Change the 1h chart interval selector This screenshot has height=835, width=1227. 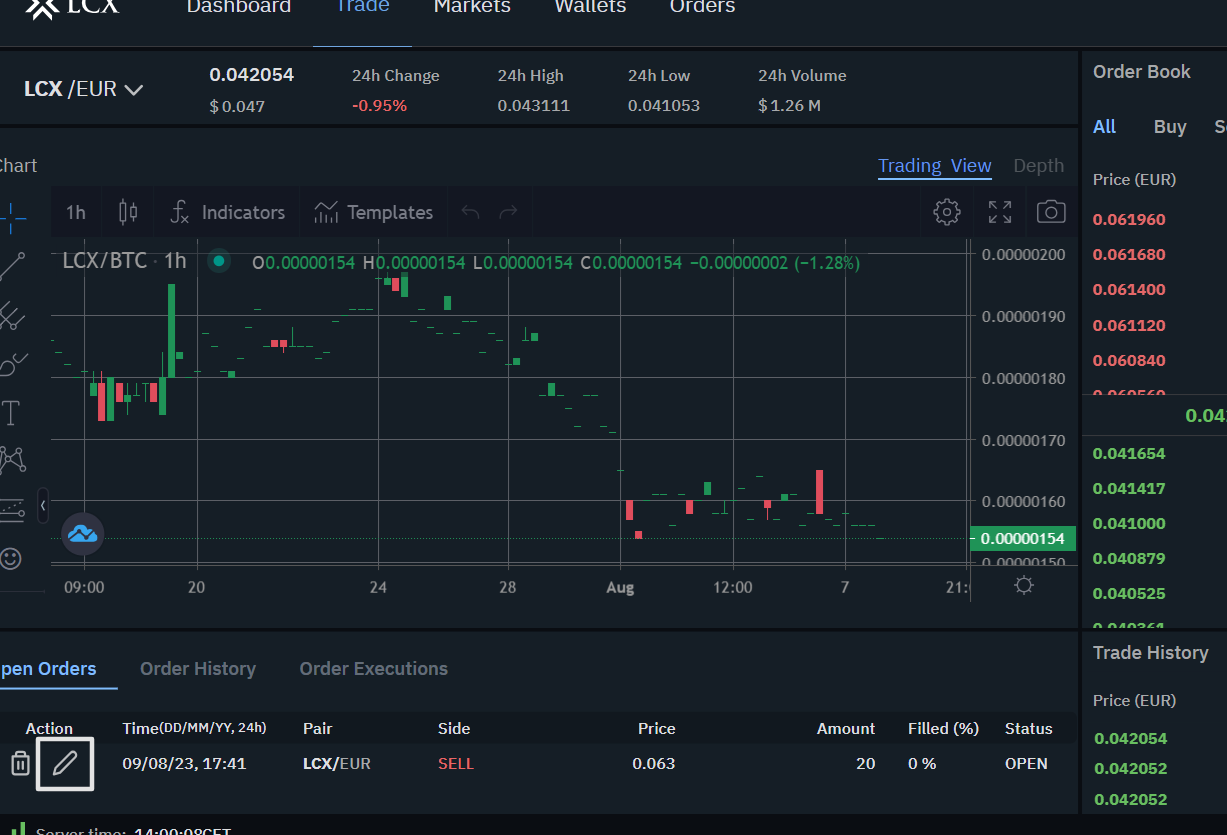76,212
